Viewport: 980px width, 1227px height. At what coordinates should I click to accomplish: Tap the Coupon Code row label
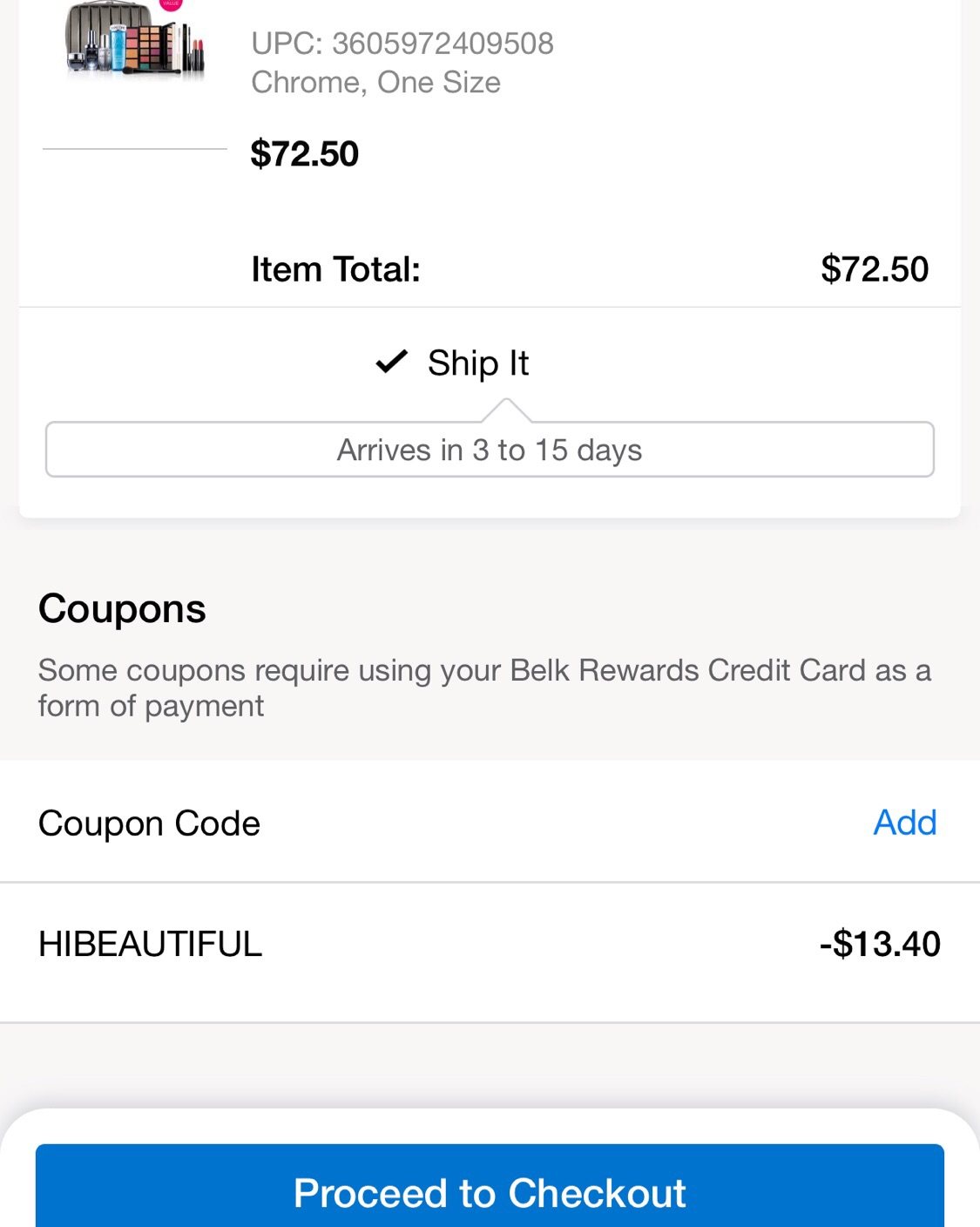149,824
